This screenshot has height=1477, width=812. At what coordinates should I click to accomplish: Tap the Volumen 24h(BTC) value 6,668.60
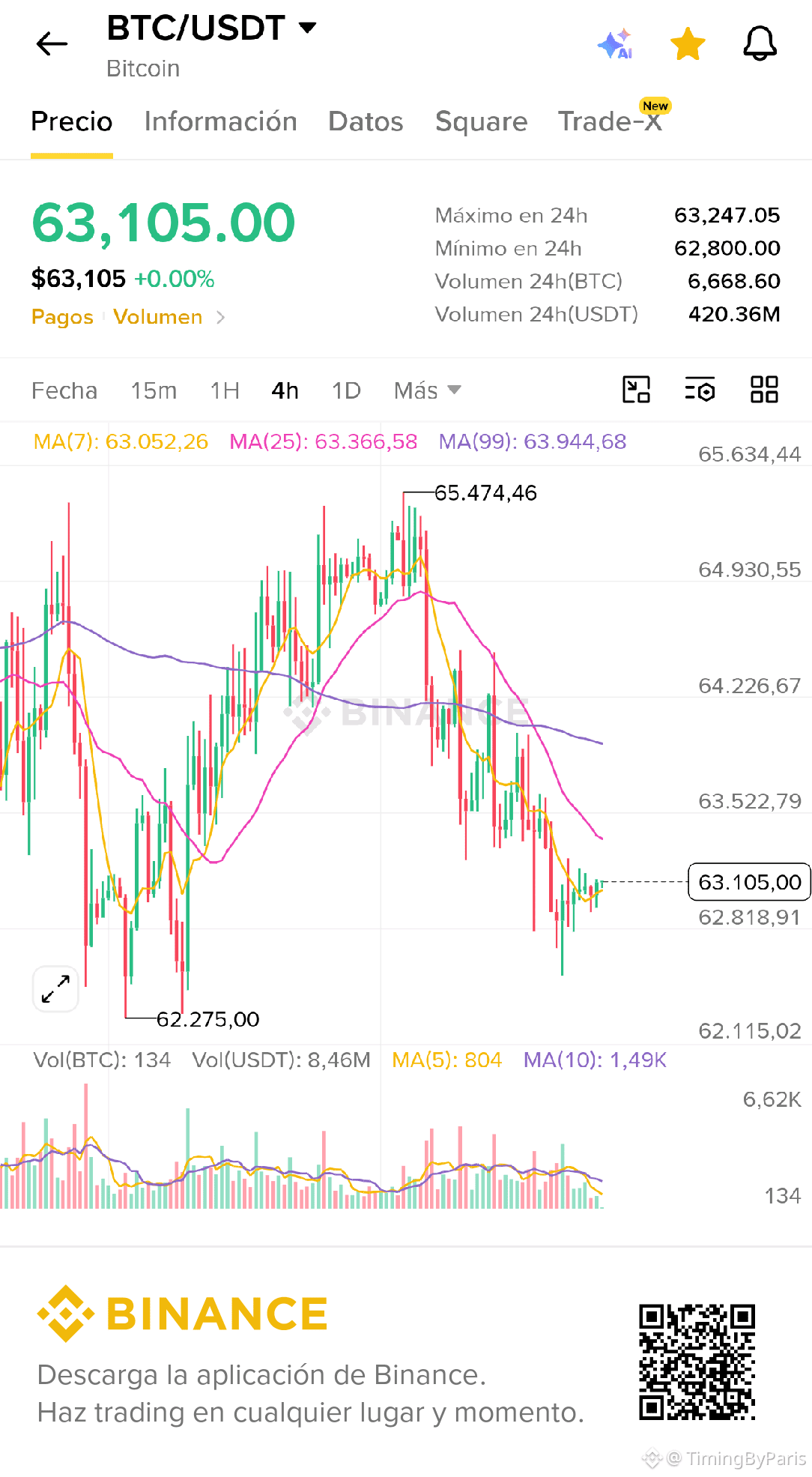coord(734,281)
